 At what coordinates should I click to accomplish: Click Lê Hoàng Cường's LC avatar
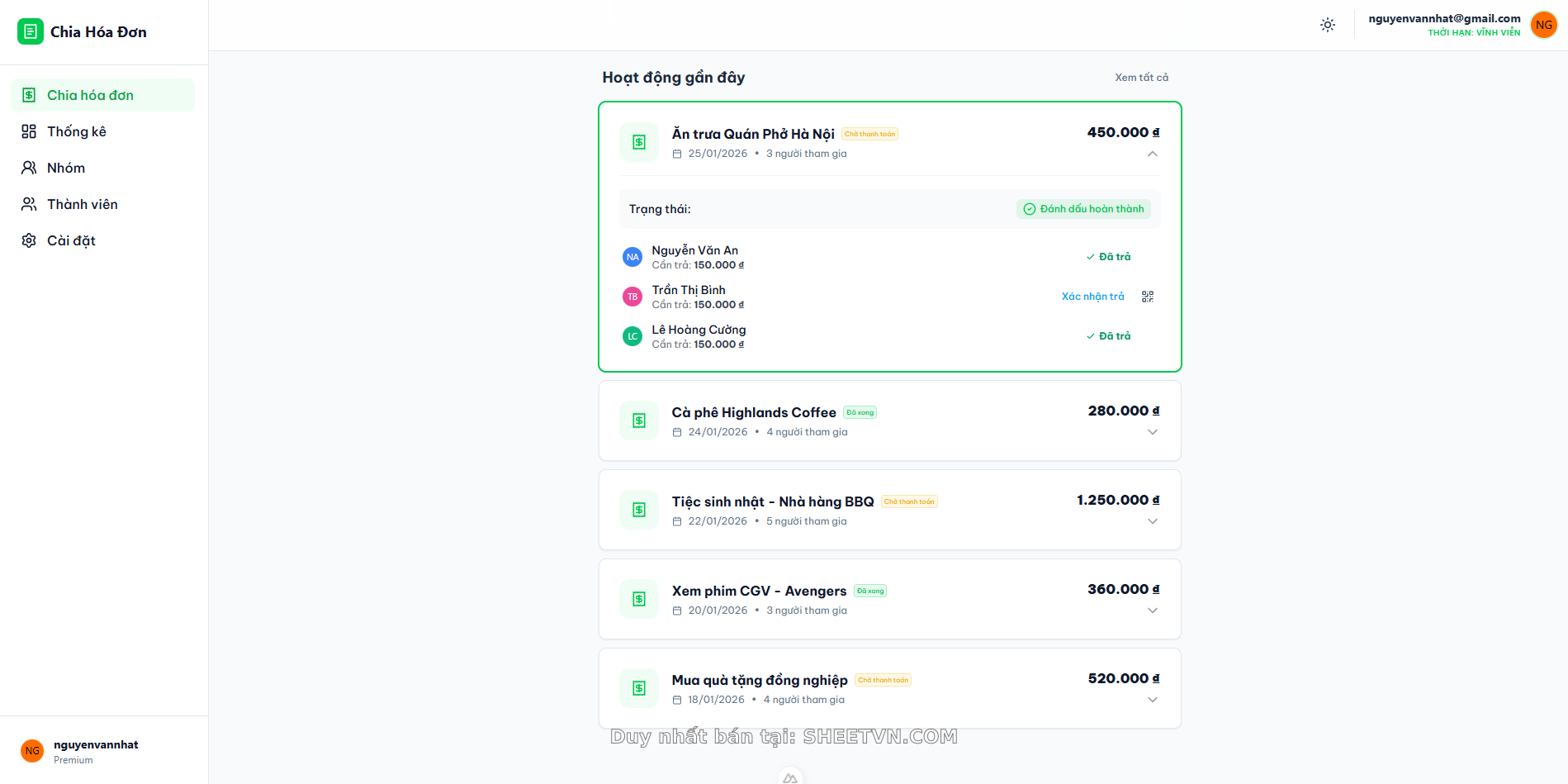pos(632,336)
